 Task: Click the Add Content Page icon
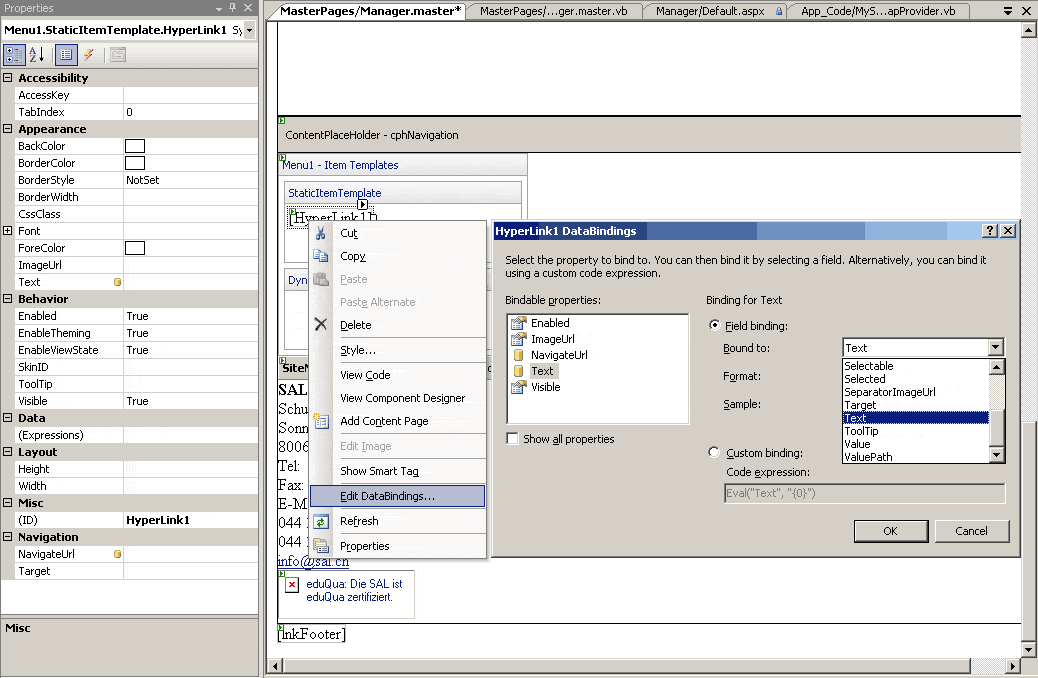[x=321, y=421]
